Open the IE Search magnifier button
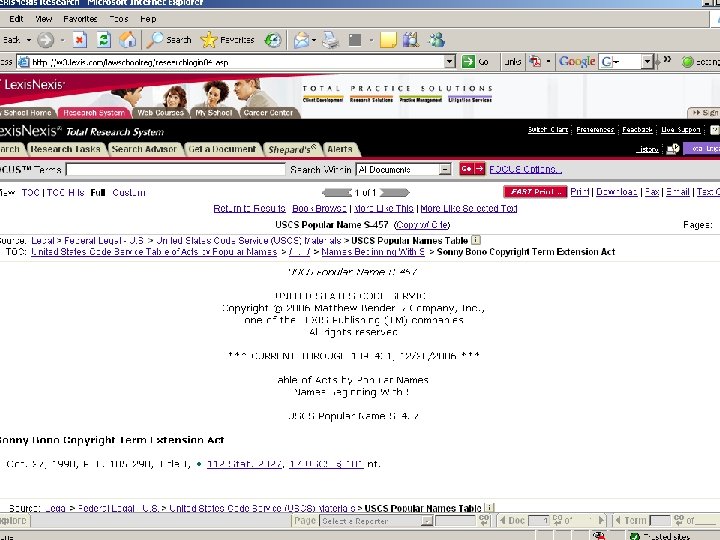Viewport: 720px width, 540px height. pos(169,40)
